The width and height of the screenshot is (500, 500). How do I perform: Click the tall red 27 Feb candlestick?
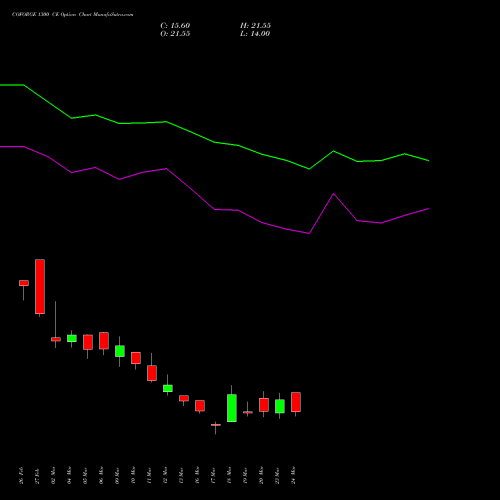pyautogui.click(x=40, y=287)
